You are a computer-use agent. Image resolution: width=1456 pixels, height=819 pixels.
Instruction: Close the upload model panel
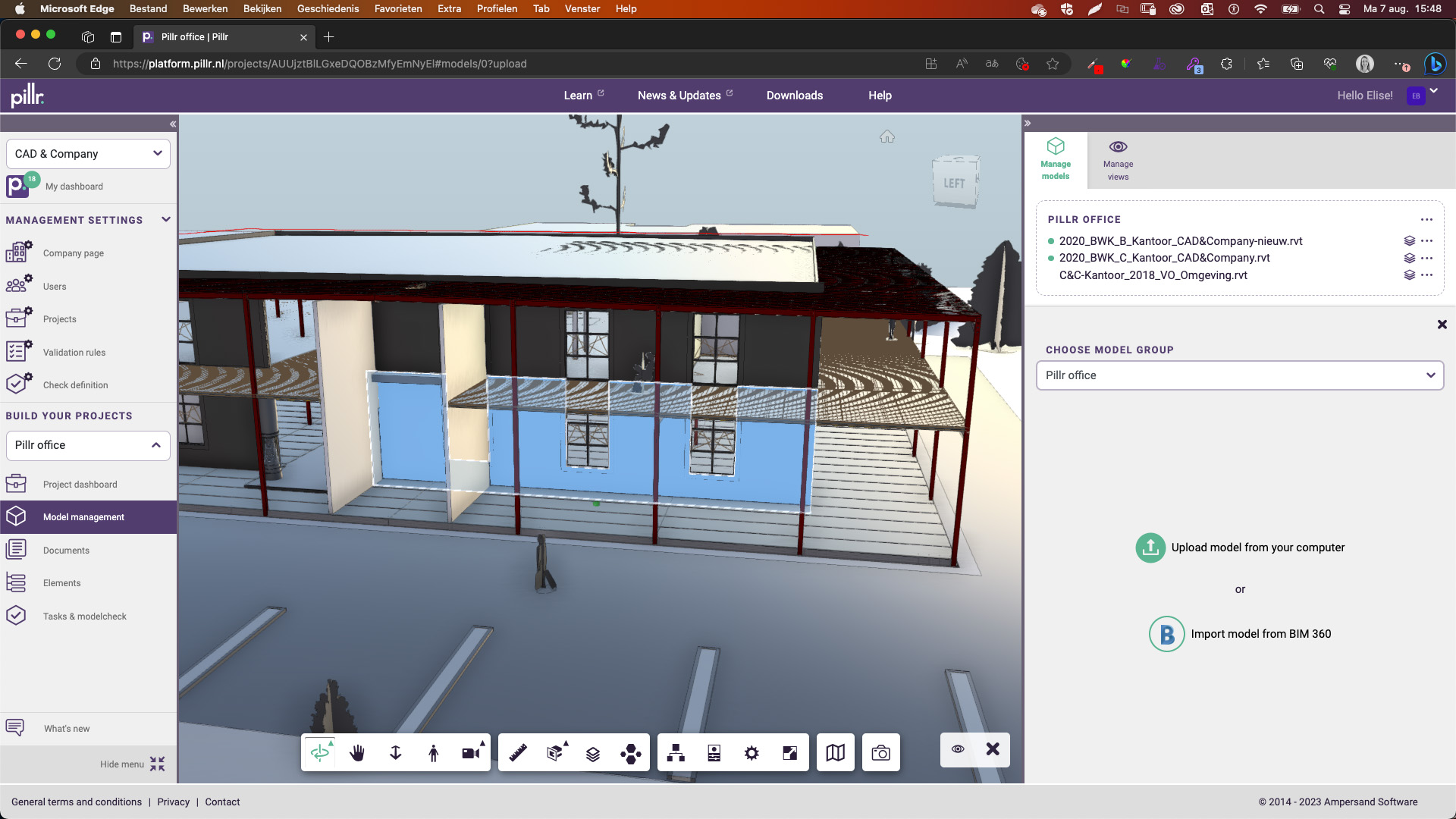[1442, 325]
